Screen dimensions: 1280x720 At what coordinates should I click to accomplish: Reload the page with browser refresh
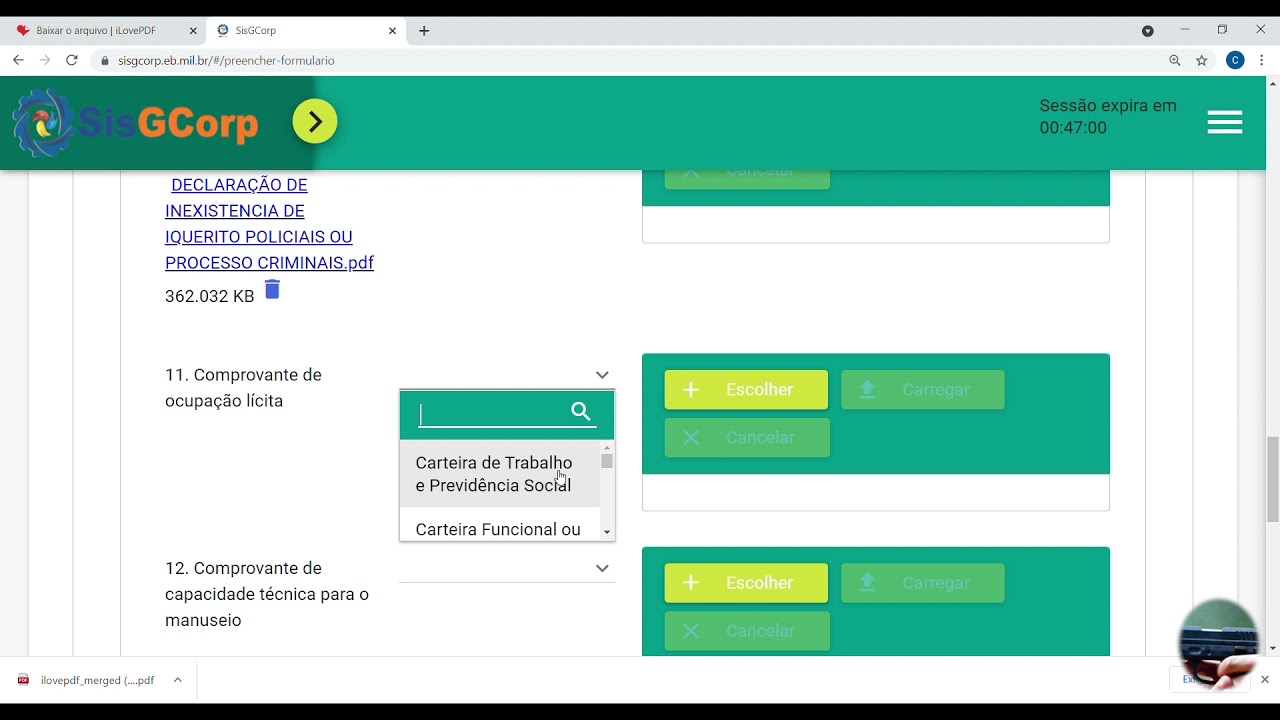tap(72, 60)
